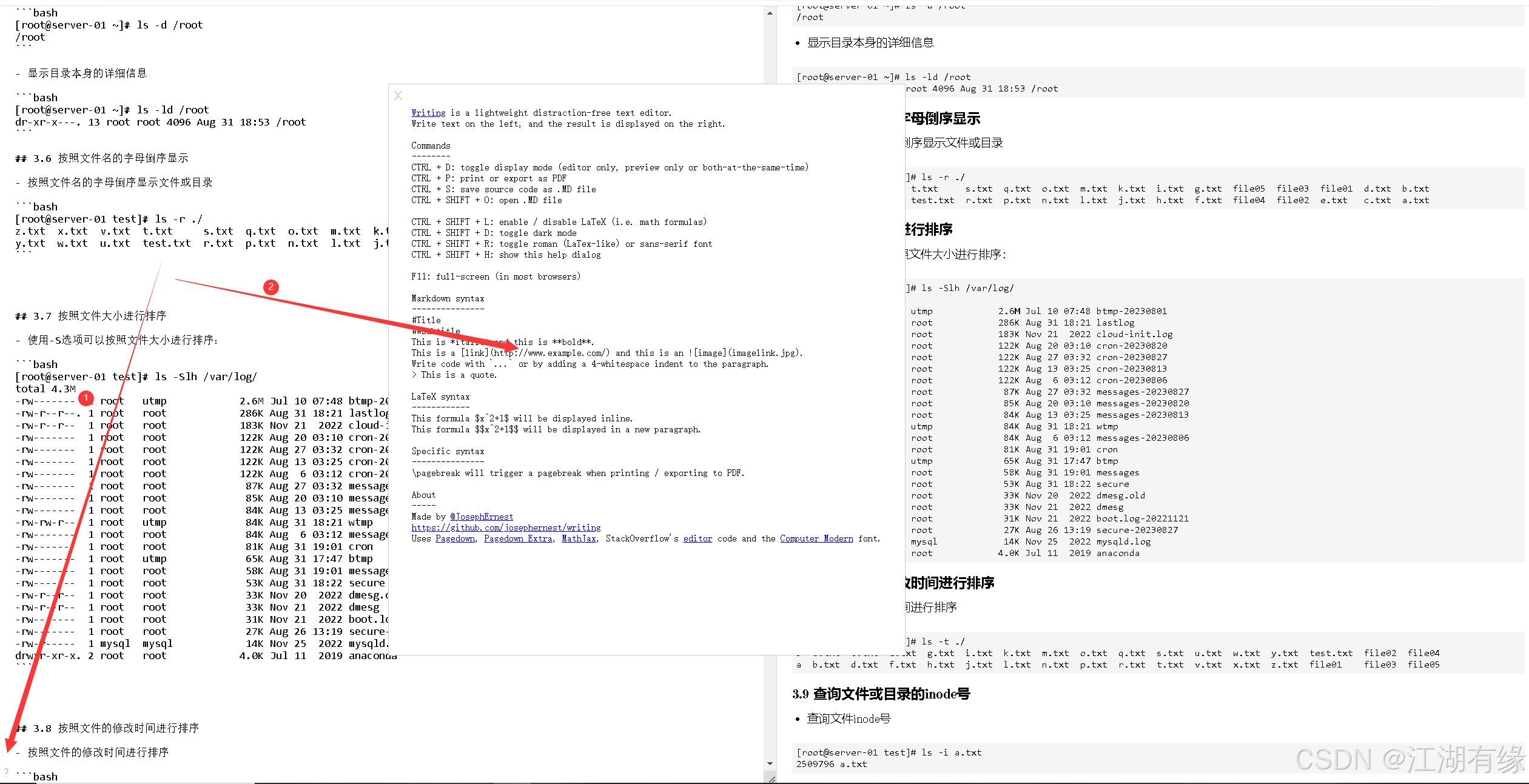Click the 'About' heading in help
The width and height of the screenshot is (1529, 784).
(x=423, y=495)
